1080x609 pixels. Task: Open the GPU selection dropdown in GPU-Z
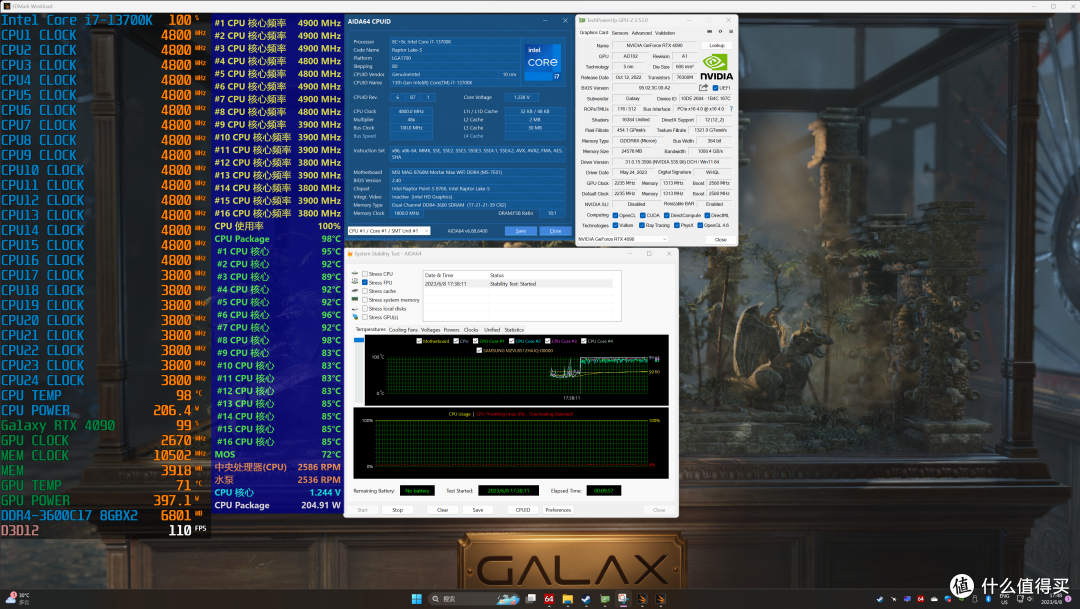pyautogui.click(x=623, y=239)
